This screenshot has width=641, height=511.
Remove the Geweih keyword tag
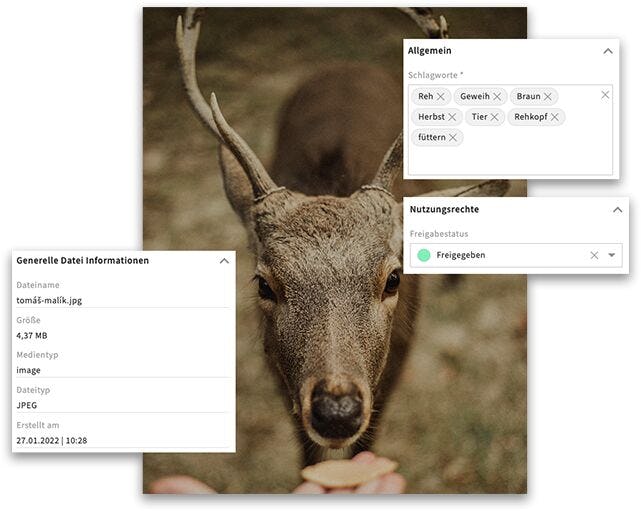click(497, 96)
